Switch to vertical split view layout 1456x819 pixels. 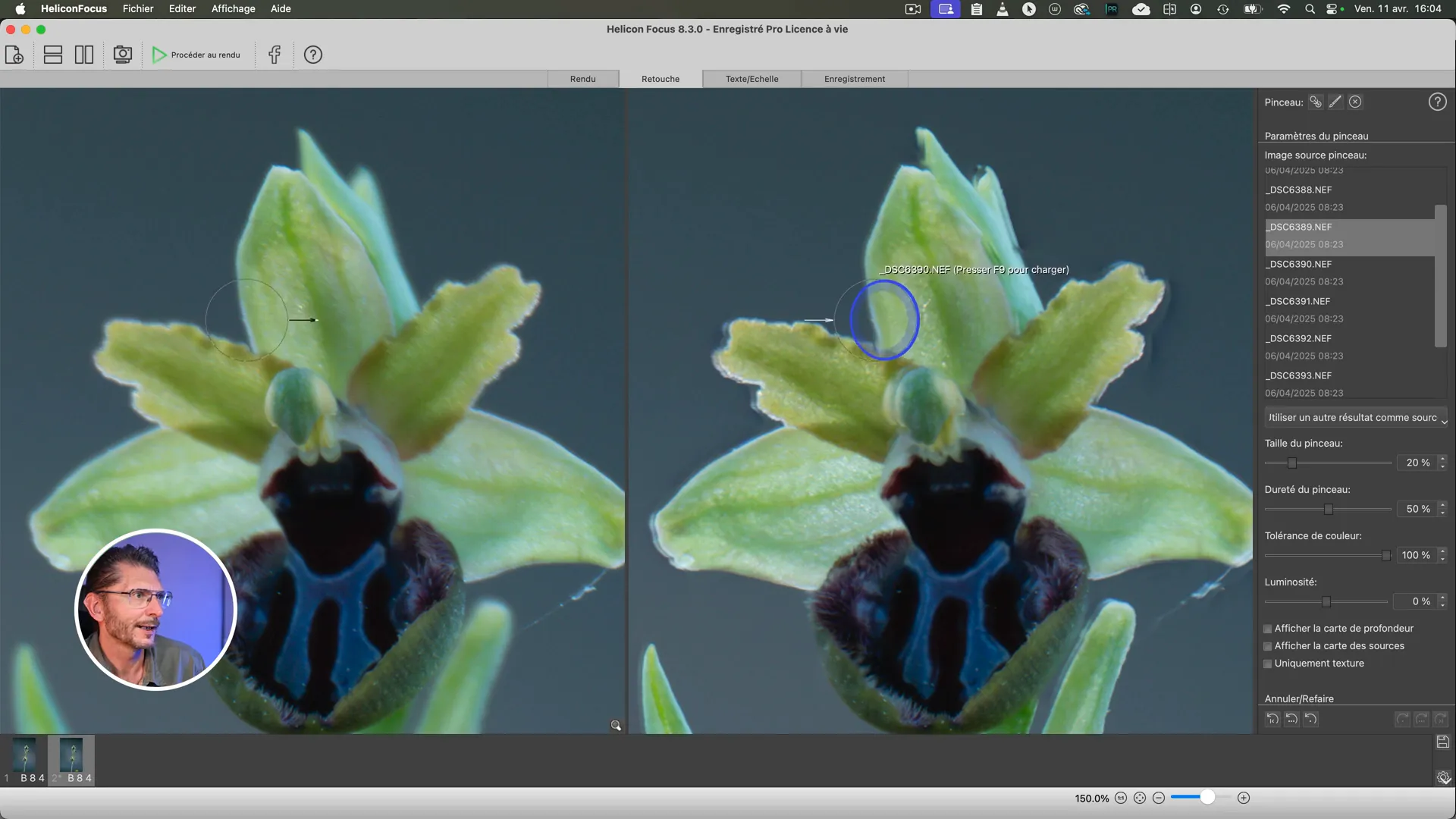(x=84, y=55)
